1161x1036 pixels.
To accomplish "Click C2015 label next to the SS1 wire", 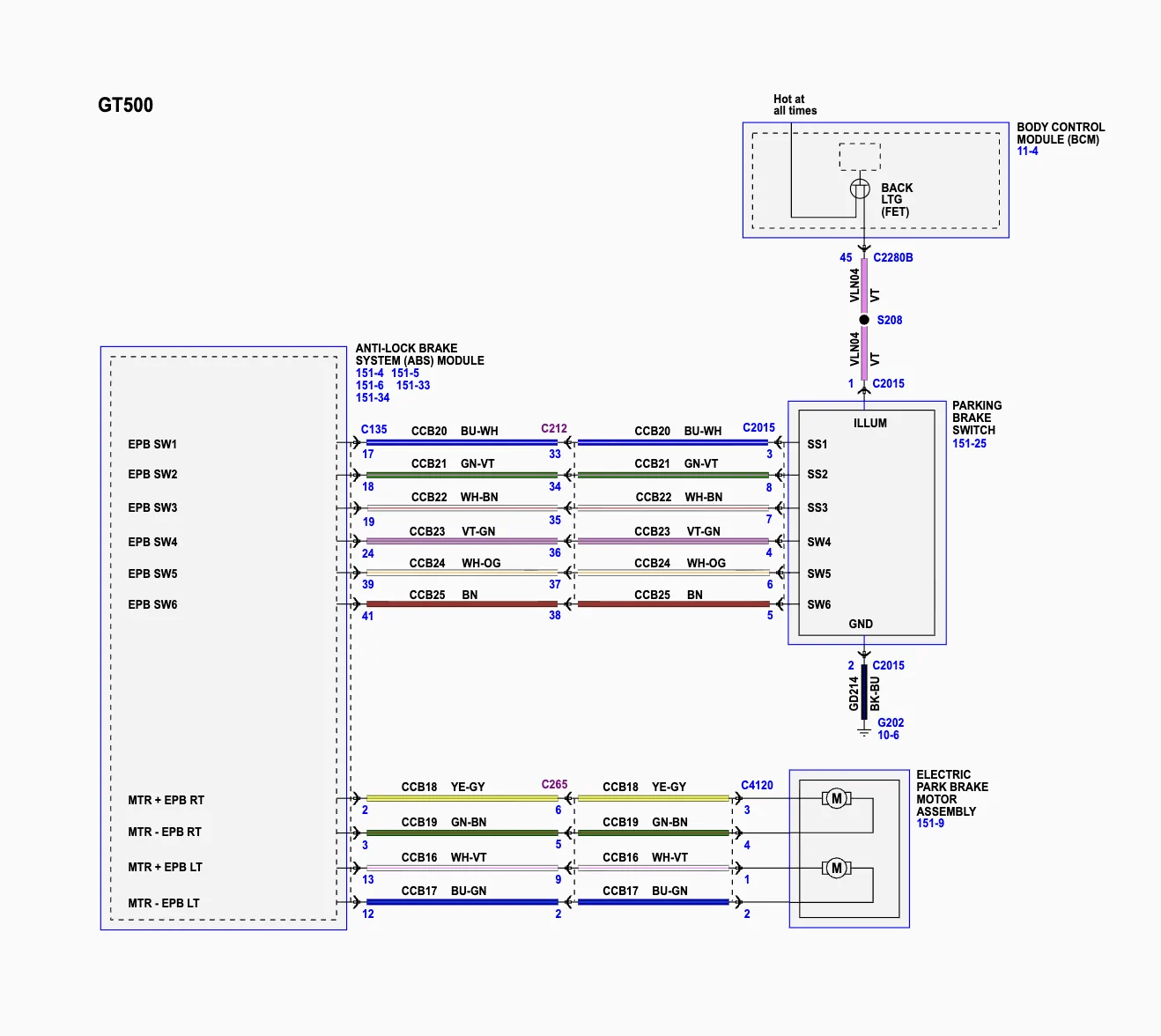I will point(758,428).
